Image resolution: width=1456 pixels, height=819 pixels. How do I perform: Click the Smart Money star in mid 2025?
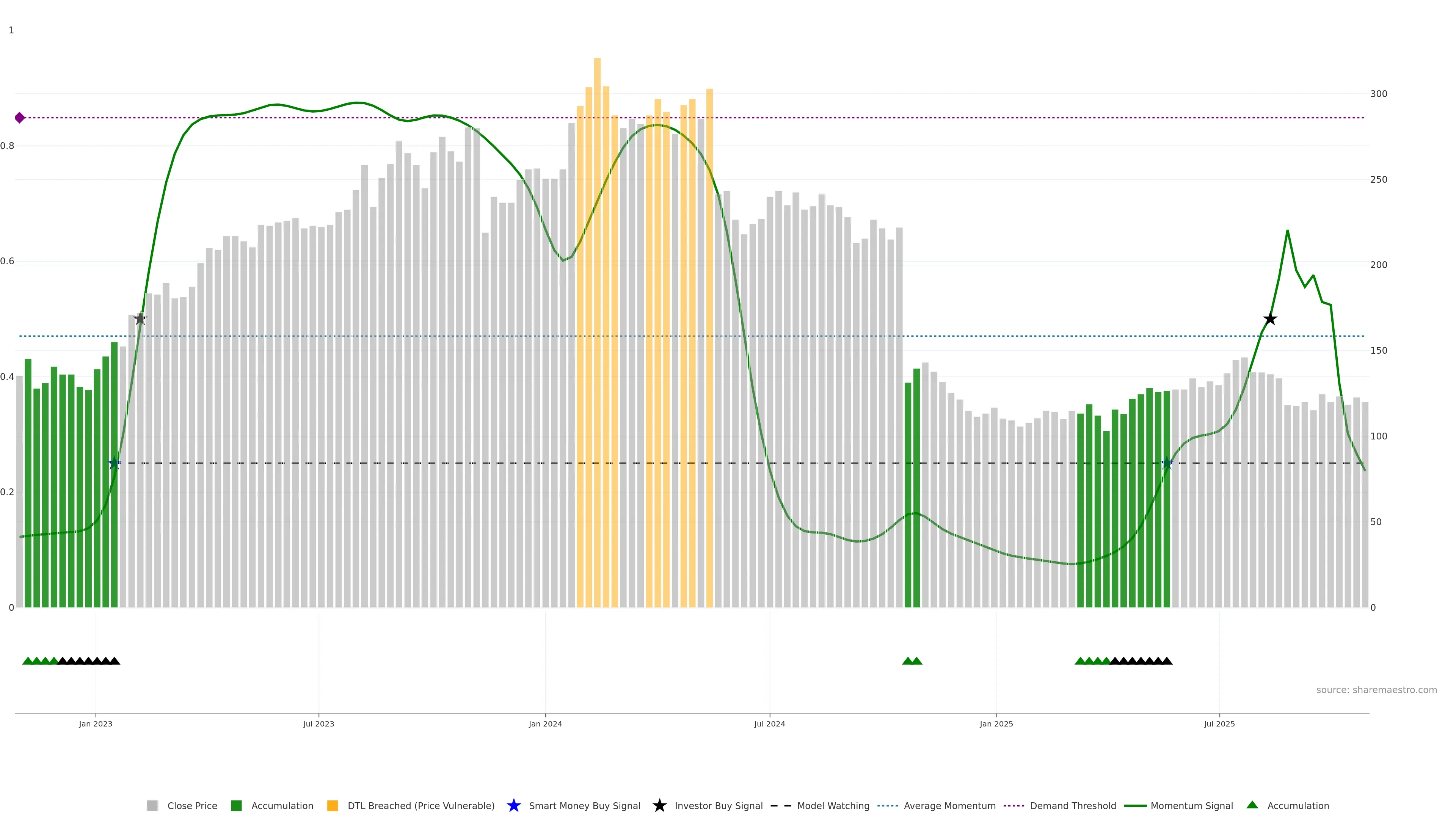click(x=1167, y=463)
